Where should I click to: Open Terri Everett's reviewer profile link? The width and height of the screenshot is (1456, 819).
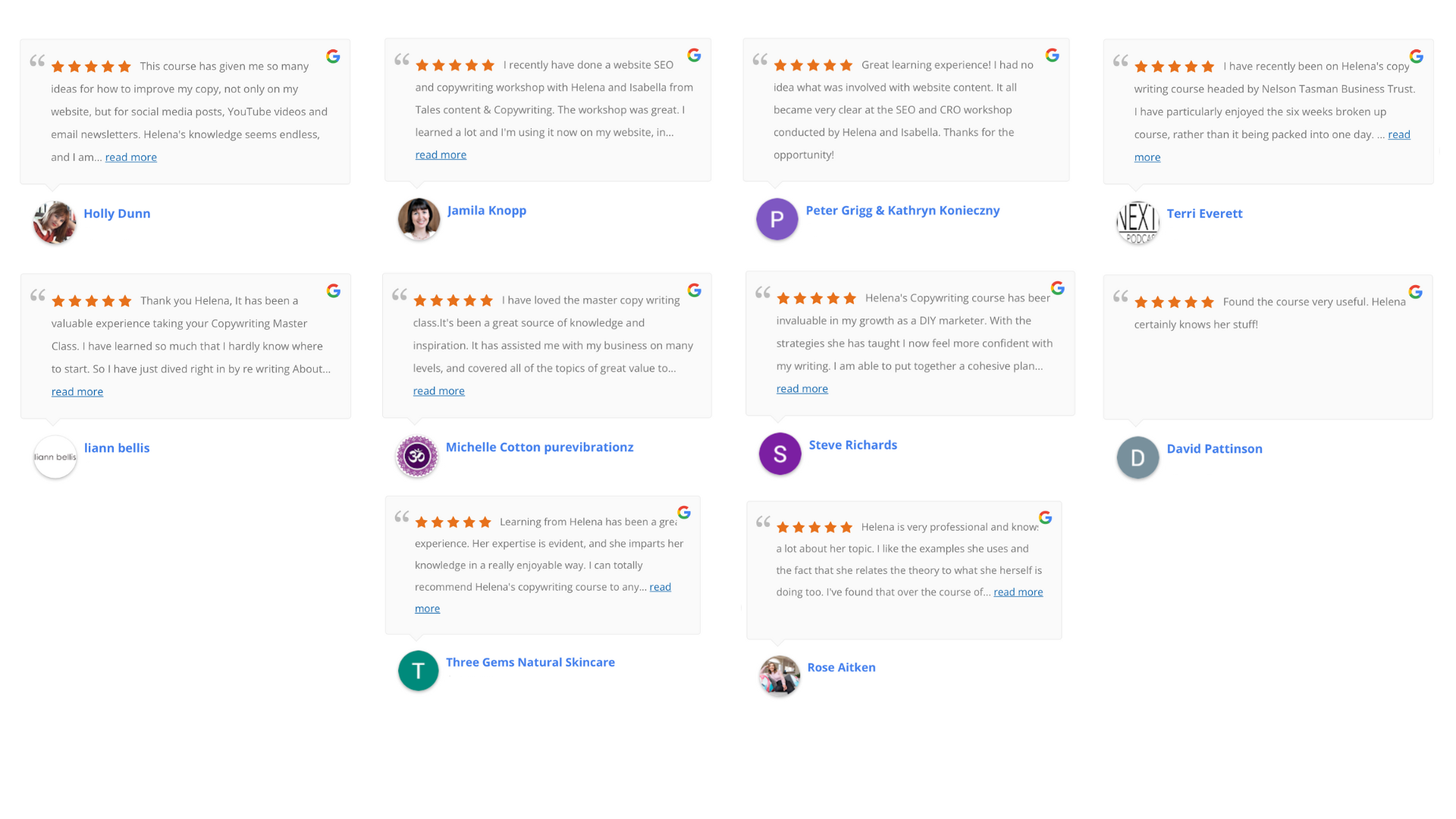coord(1204,214)
